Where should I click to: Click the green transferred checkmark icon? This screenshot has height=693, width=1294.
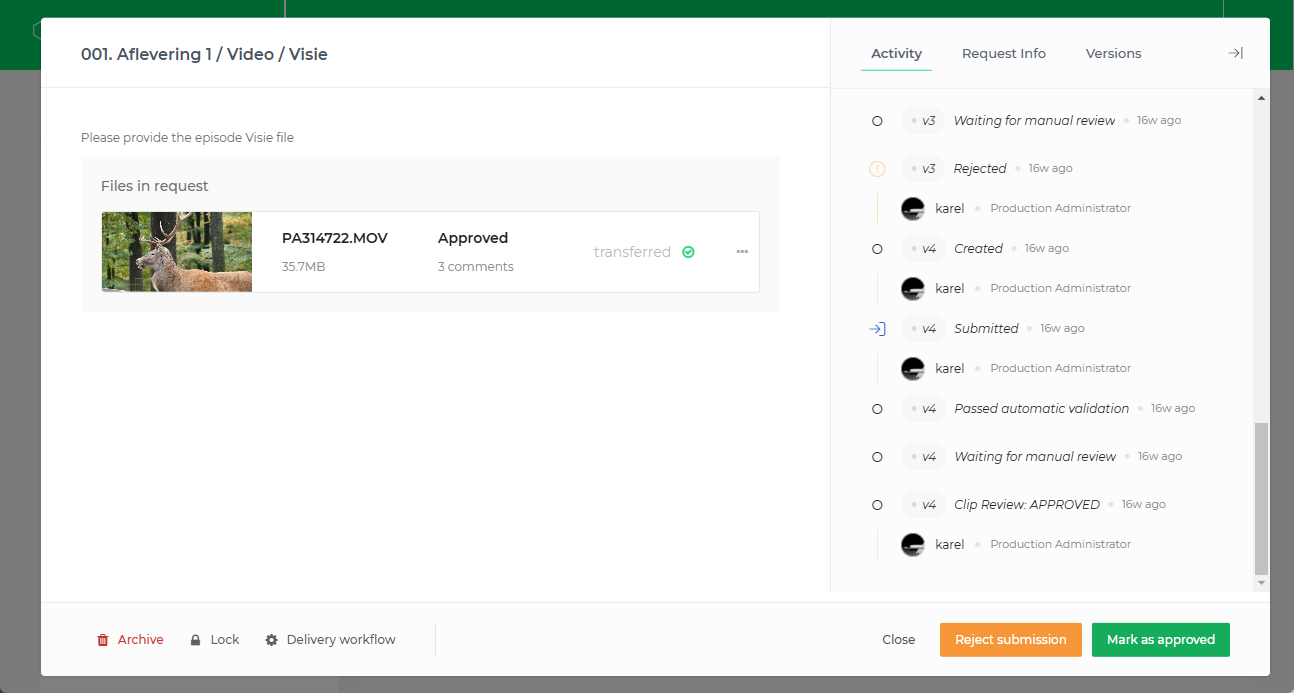click(x=688, y=252)
